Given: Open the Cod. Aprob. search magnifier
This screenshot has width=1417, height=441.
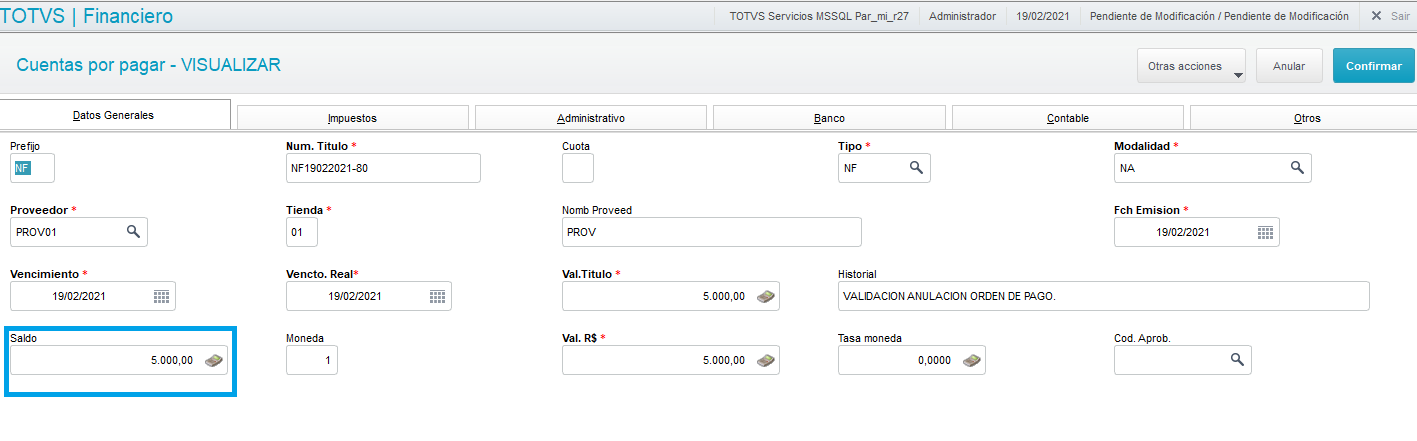Looking at the screenshot, I should click(1237, 360).
